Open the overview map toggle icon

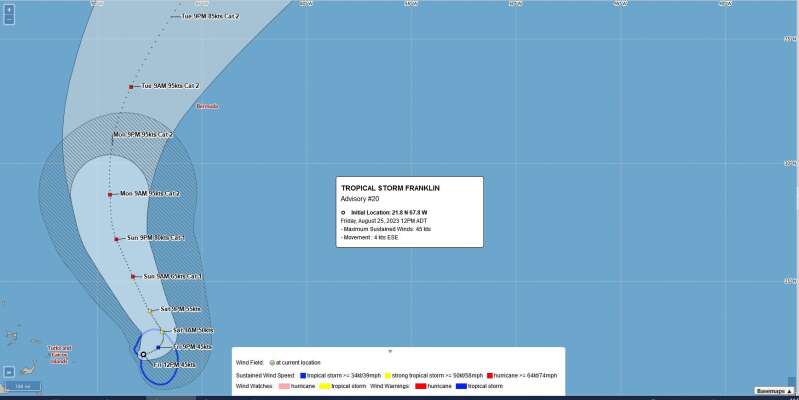(x=9, y=372)
